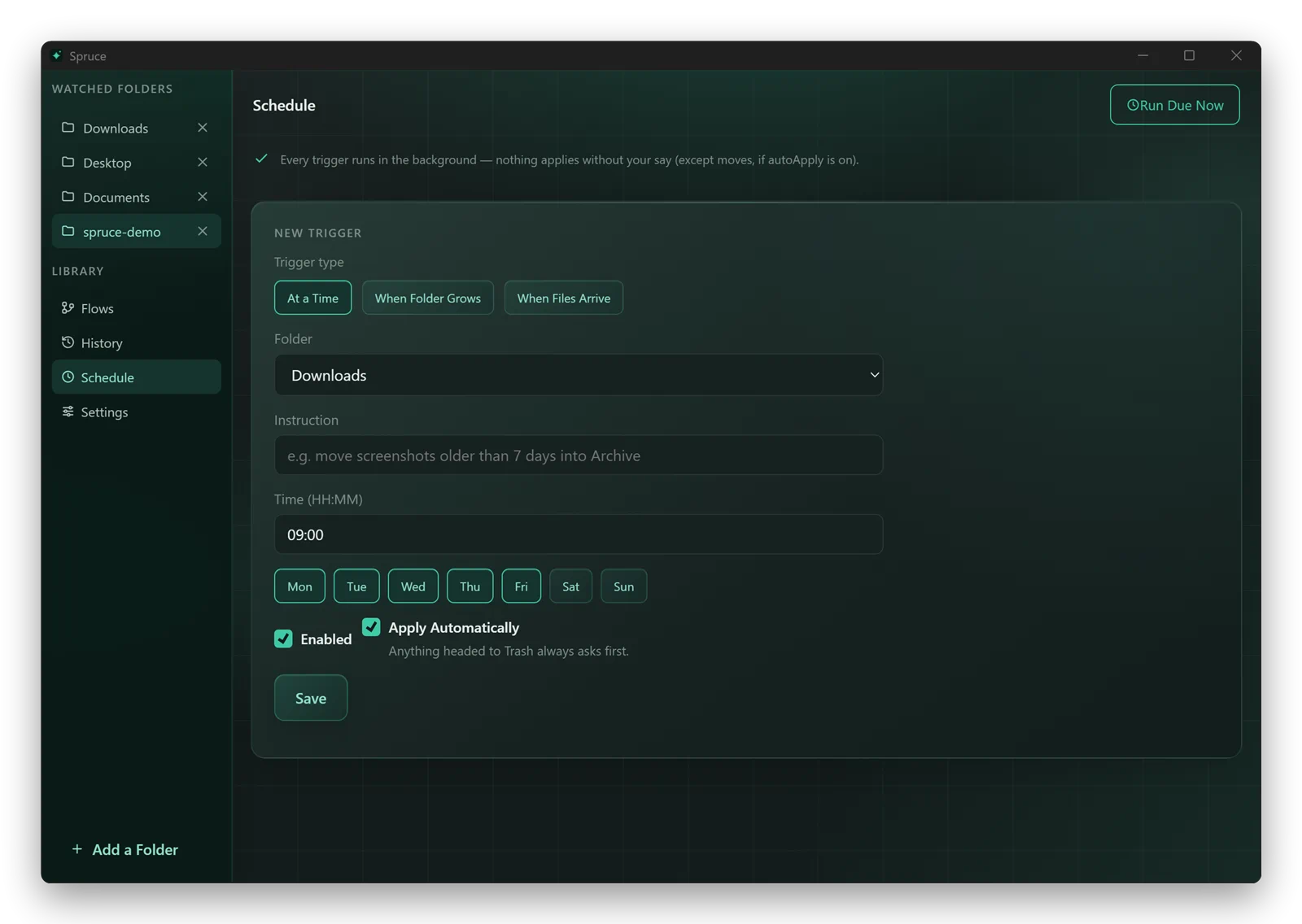Click the History clock icon
This screenshot has width=1302, height=924.
coord(68,342)
